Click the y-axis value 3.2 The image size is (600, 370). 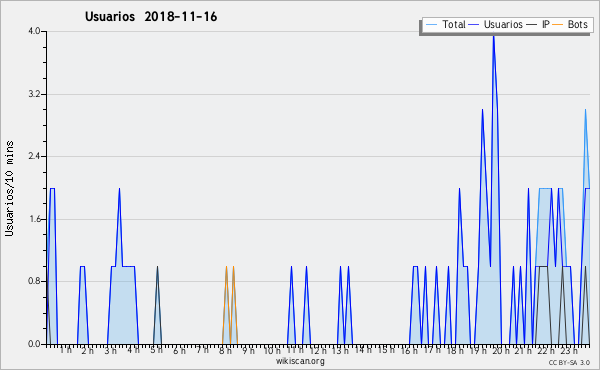[34, 94]
